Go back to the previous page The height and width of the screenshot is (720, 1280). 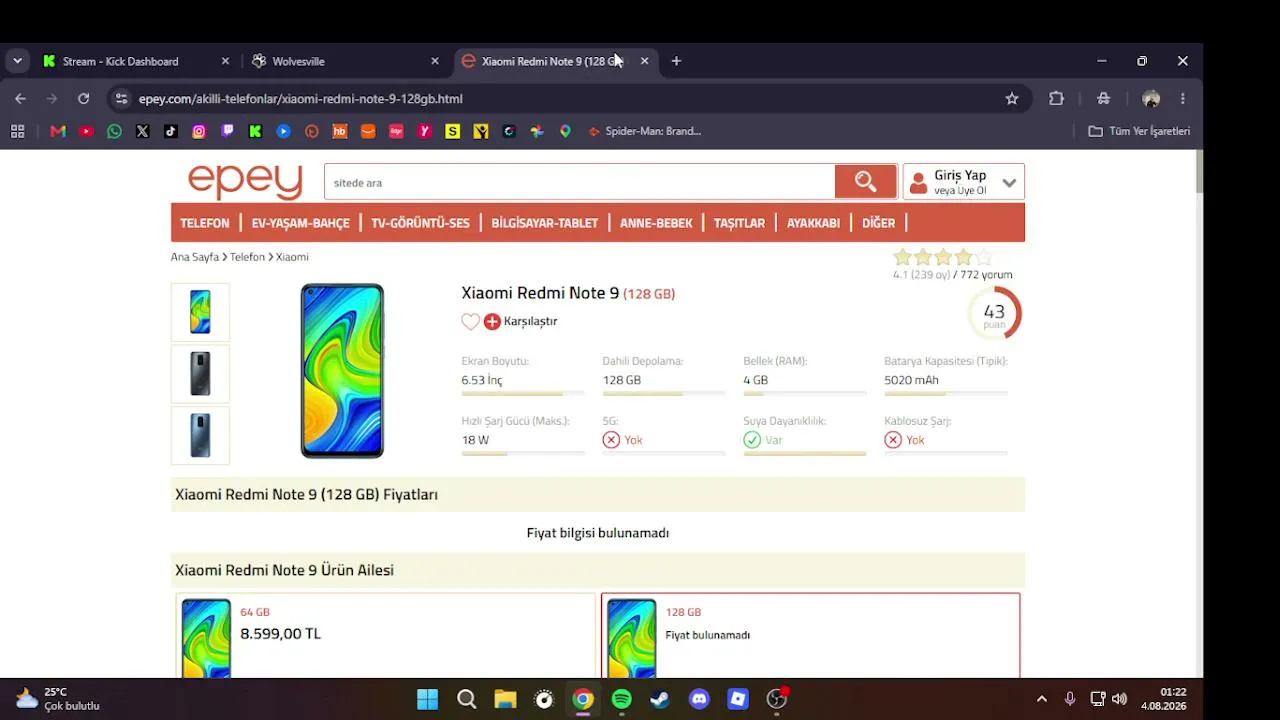click(x=20, y=99)
